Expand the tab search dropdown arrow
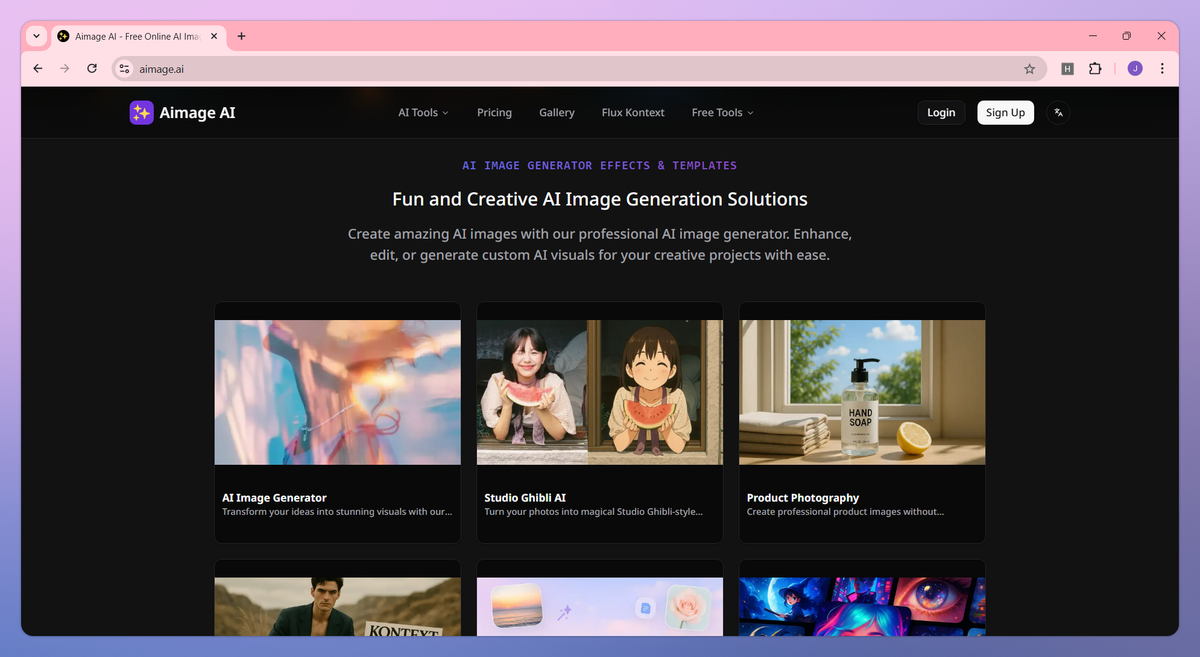1200x657 pixels. 37,36
